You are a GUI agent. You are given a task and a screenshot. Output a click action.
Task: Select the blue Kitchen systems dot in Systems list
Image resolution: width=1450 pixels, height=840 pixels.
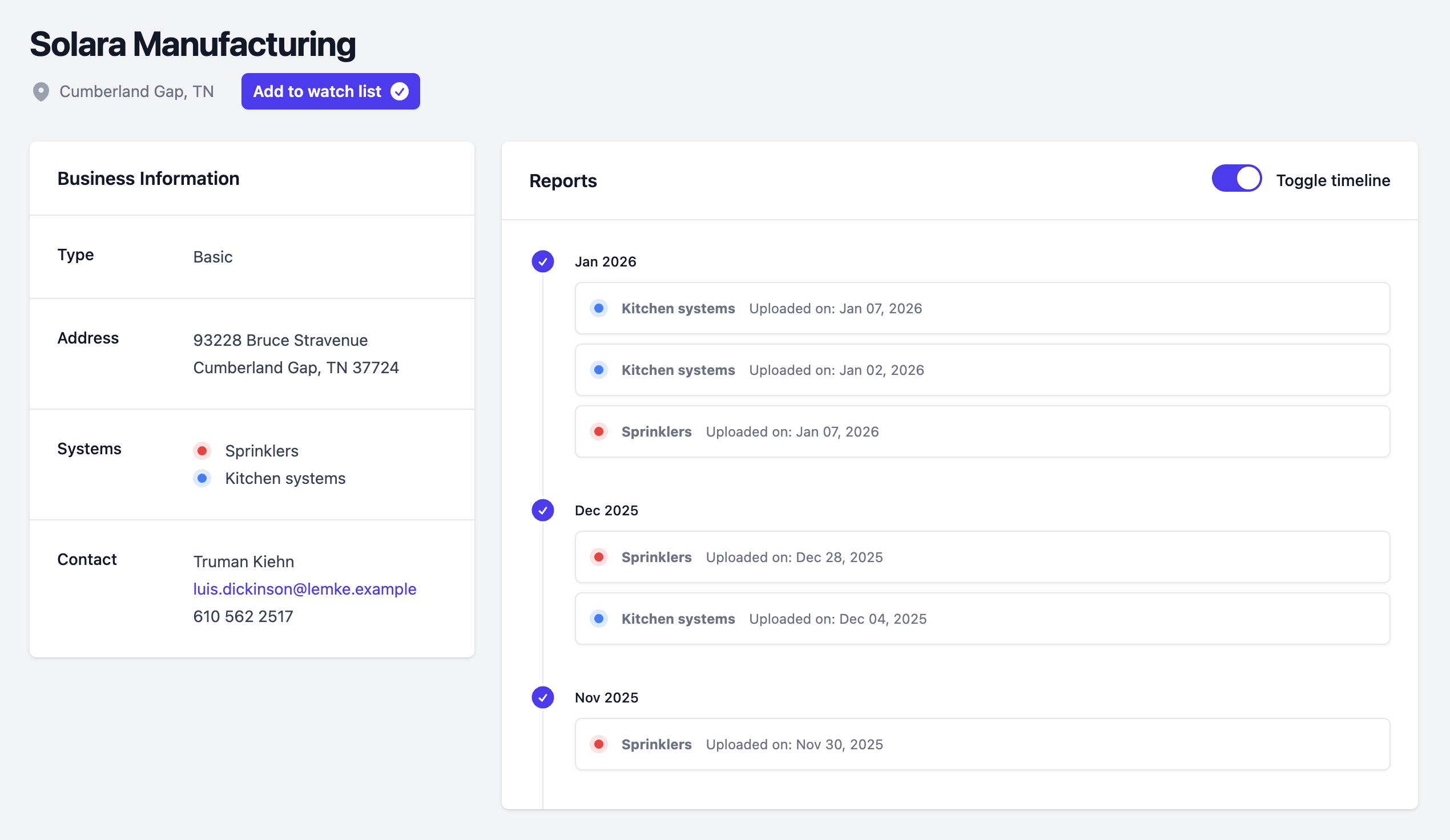[202, 478]
